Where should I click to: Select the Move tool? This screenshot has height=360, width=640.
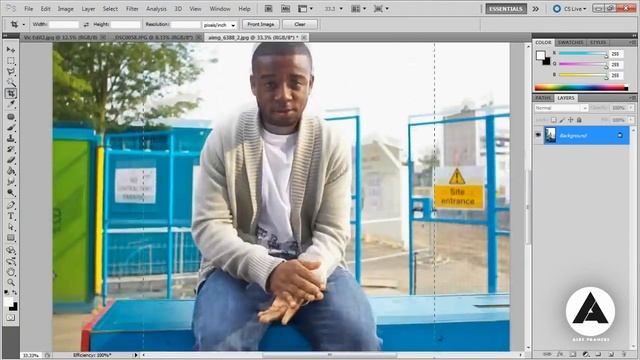11,50
